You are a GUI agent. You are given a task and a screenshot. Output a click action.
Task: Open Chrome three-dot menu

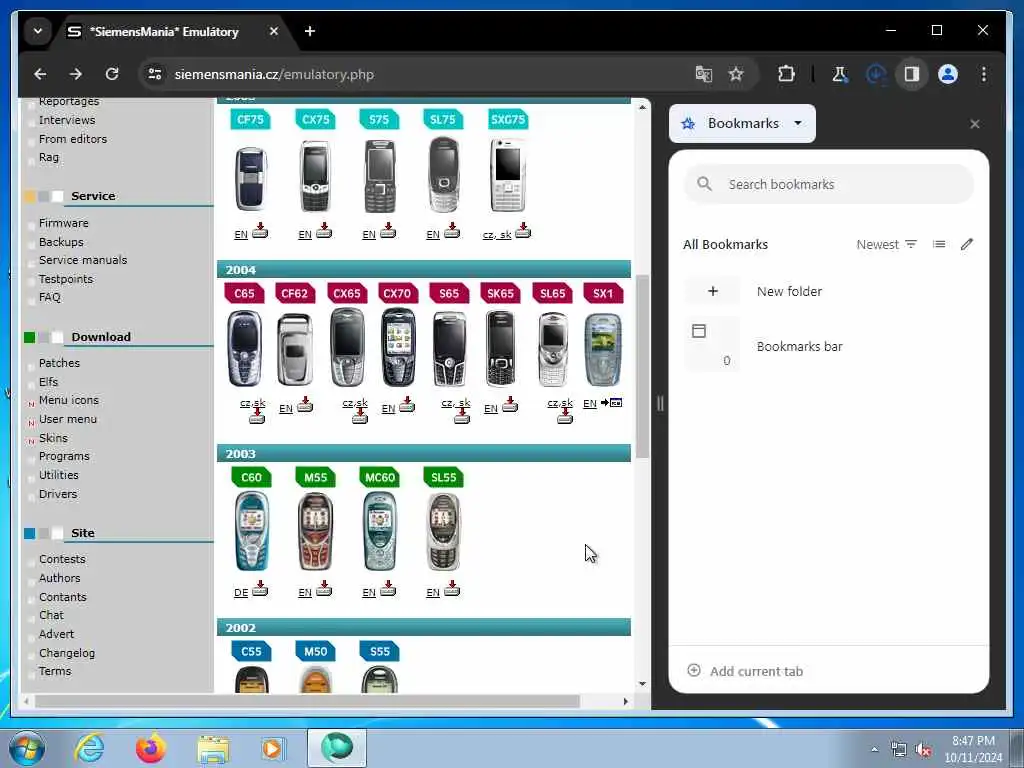984,74
